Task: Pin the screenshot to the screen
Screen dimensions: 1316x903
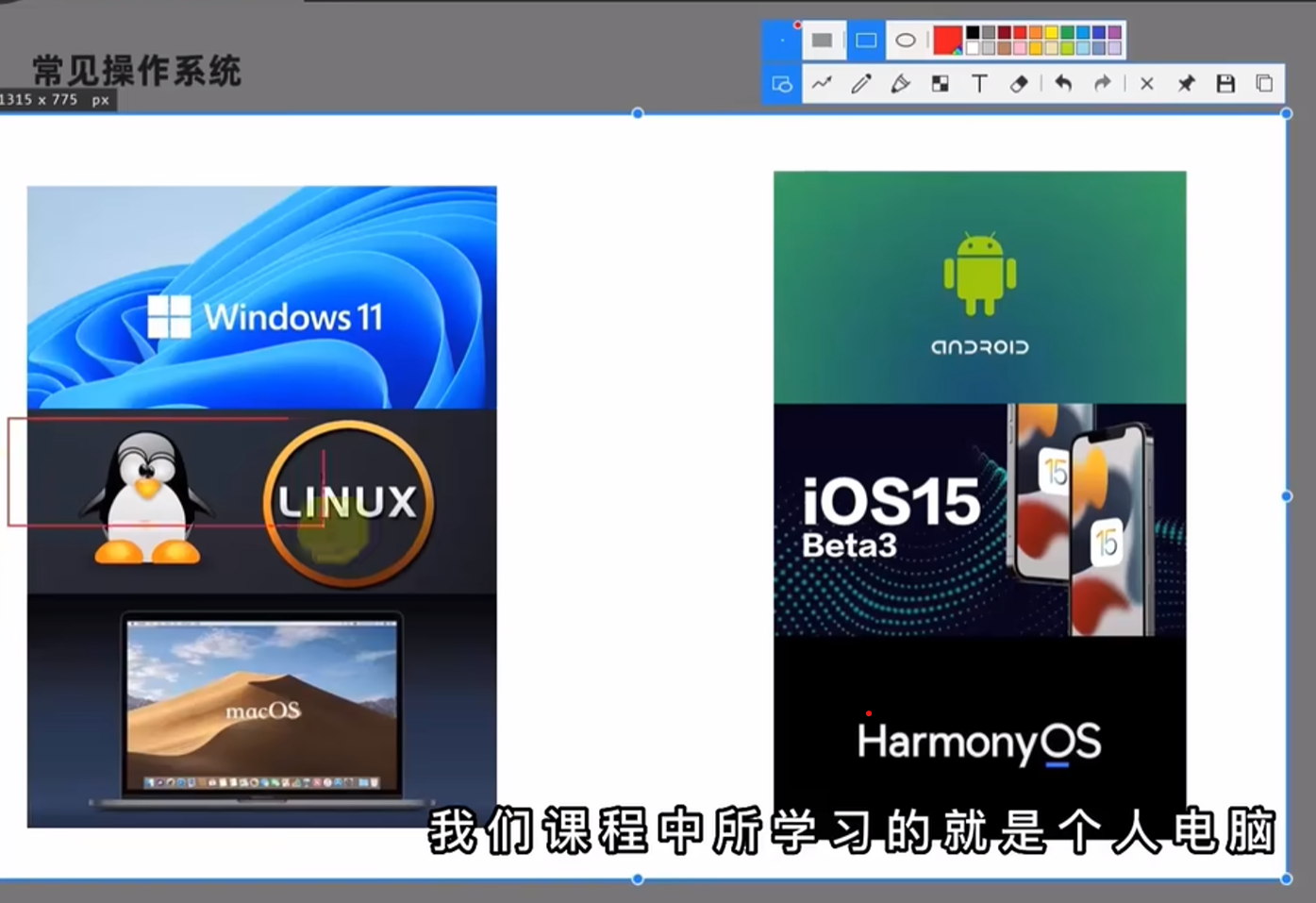Action: pos(1187,84)
